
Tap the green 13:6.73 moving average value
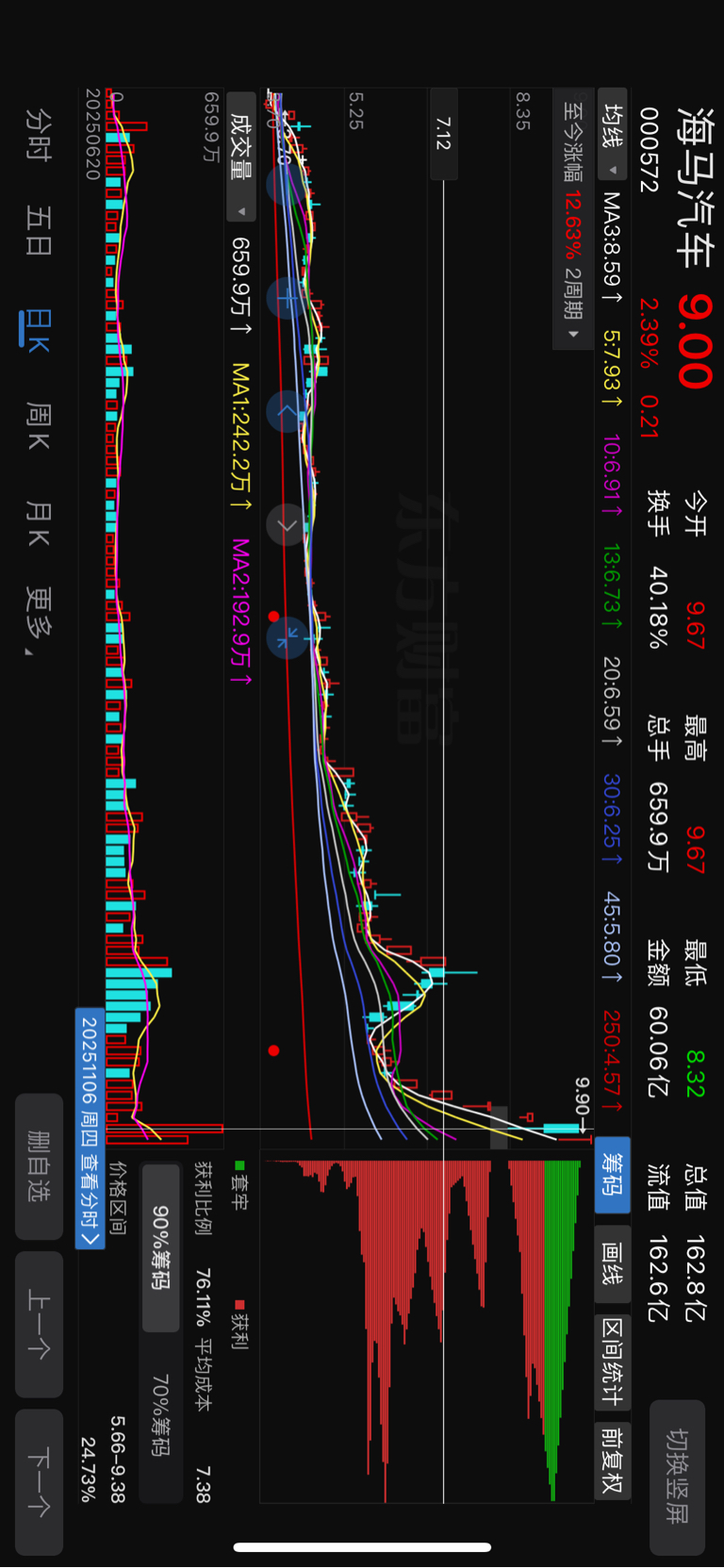[x=613, y=586]
